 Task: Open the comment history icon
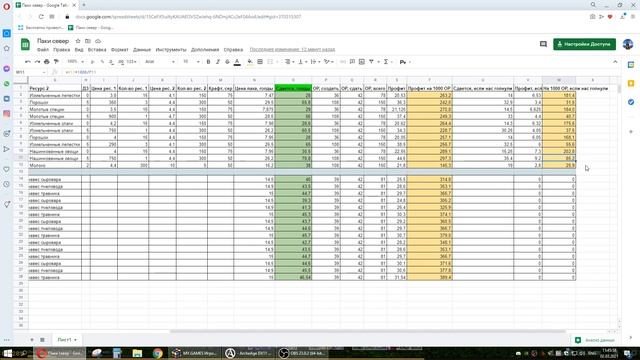pyautogui.click(x=543, y=44)
